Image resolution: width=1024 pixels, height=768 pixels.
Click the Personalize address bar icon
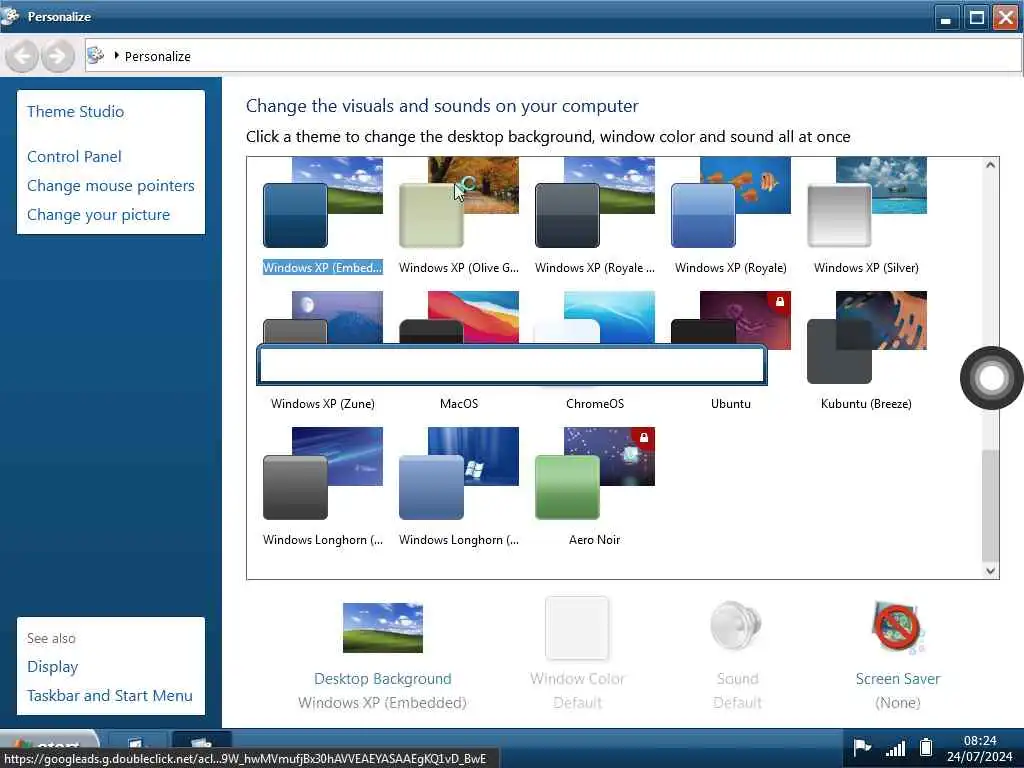[96, 56]
